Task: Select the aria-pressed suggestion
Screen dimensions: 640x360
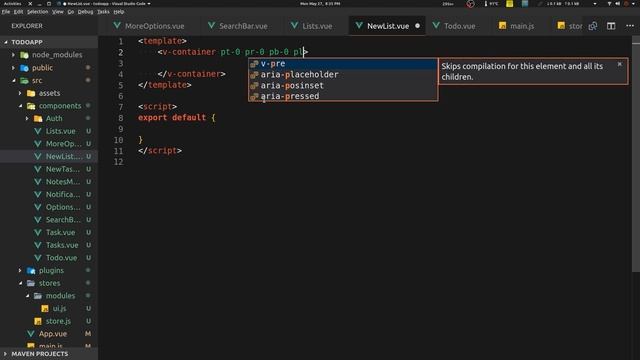Action: (343, 96)
